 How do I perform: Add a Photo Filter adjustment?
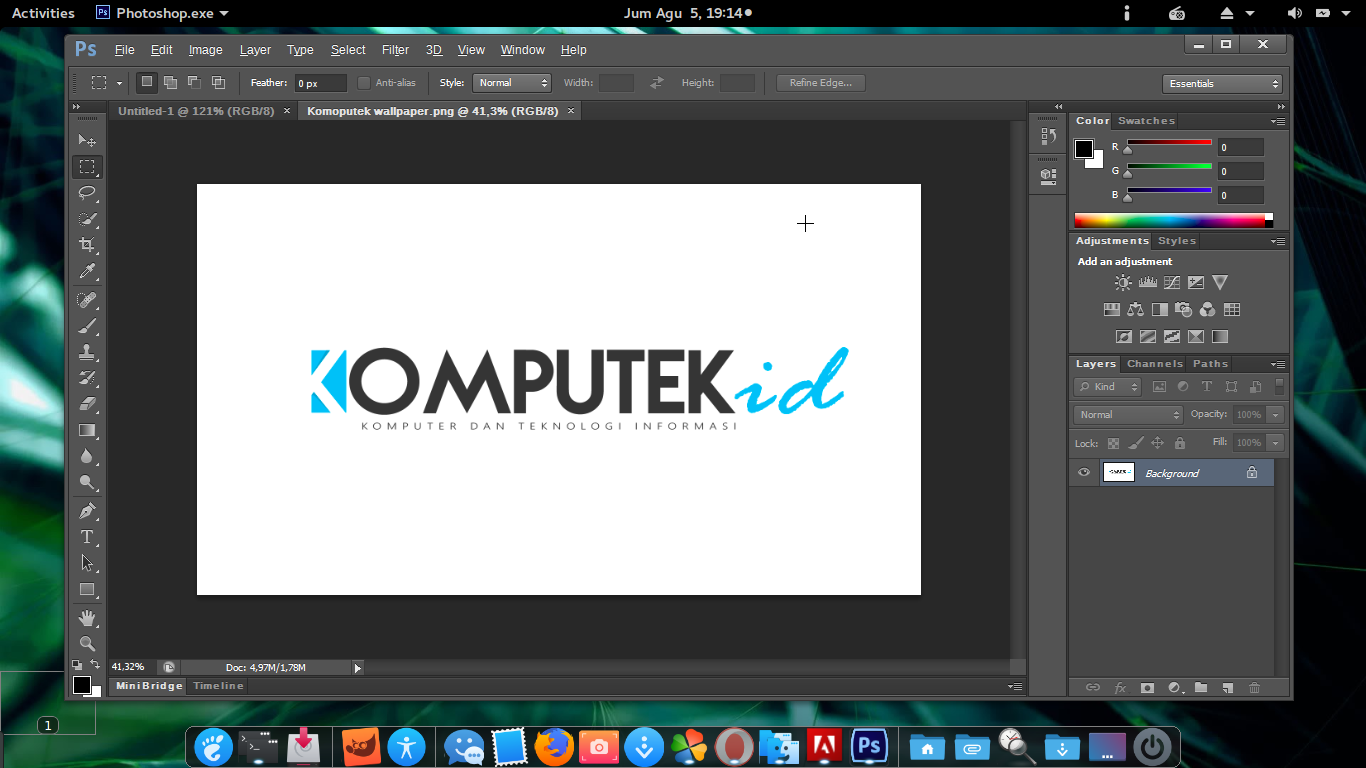point(1183,310)
